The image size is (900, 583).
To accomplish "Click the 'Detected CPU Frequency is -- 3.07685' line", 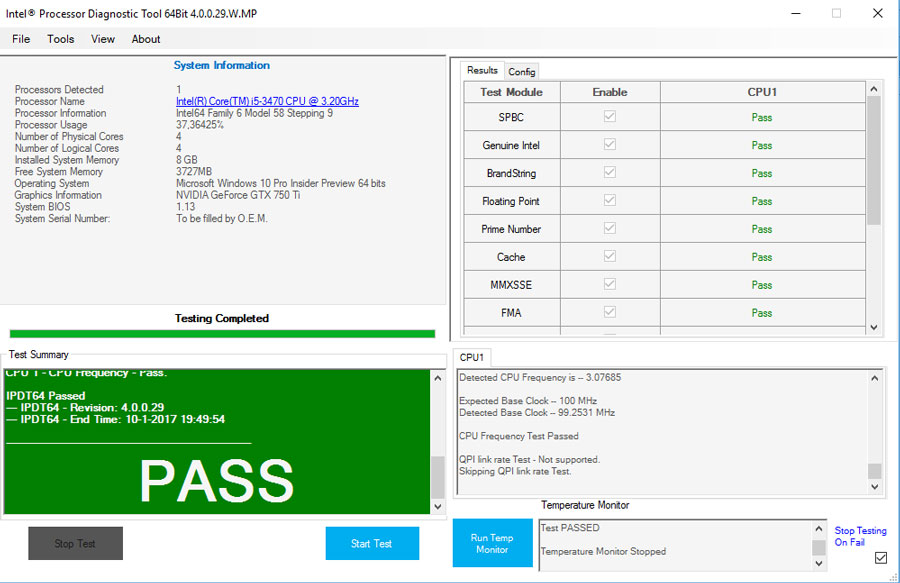I will coord(540,378).
